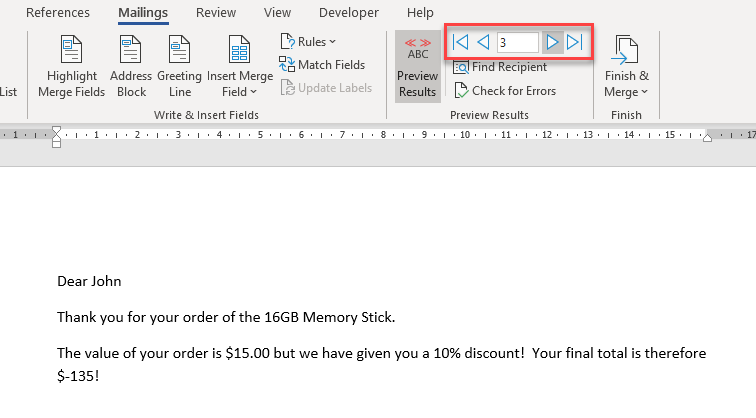Insert an Address Block
This screenshot has width=756, height=418.
pyautogui.click(x=132, y=50)
